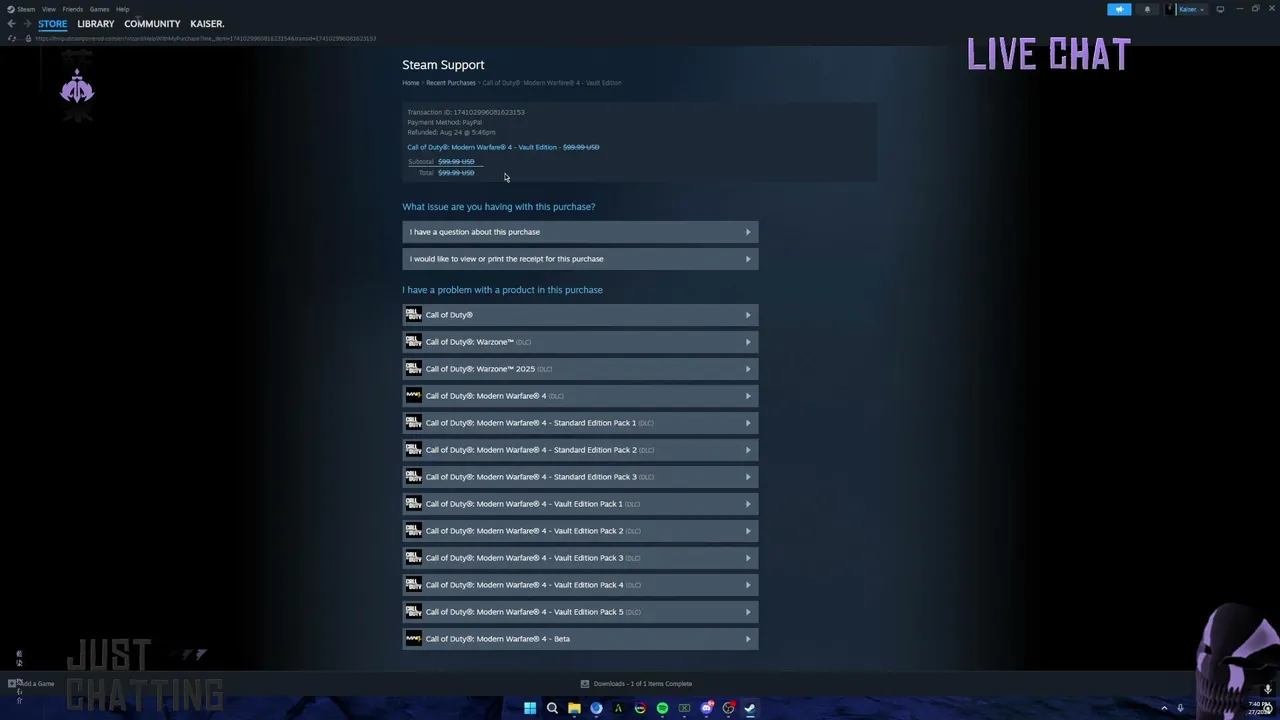Viewport: 1280px width, 720px height.
Task: Open the KAISER. profile tab
Action: pyautogui.click(x=207, y=24)
